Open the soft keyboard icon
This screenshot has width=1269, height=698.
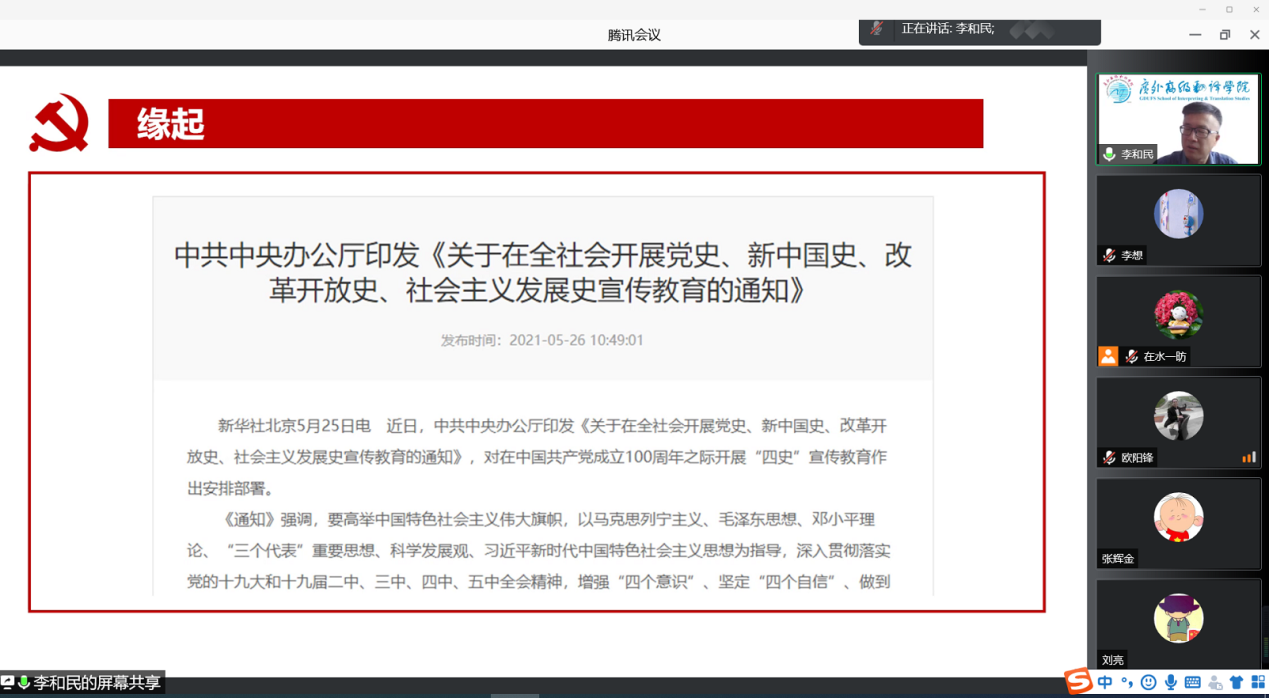point(1192,683)
